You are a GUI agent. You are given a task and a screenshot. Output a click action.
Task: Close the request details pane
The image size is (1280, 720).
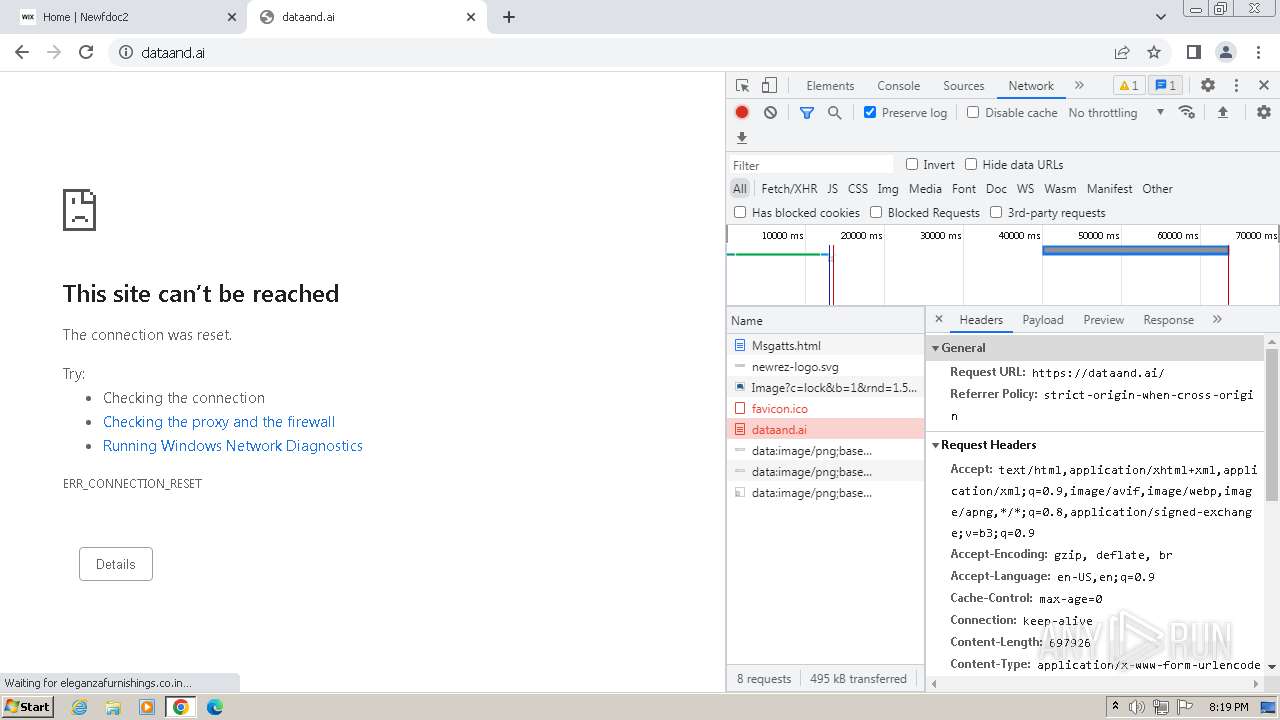[939, 320]
